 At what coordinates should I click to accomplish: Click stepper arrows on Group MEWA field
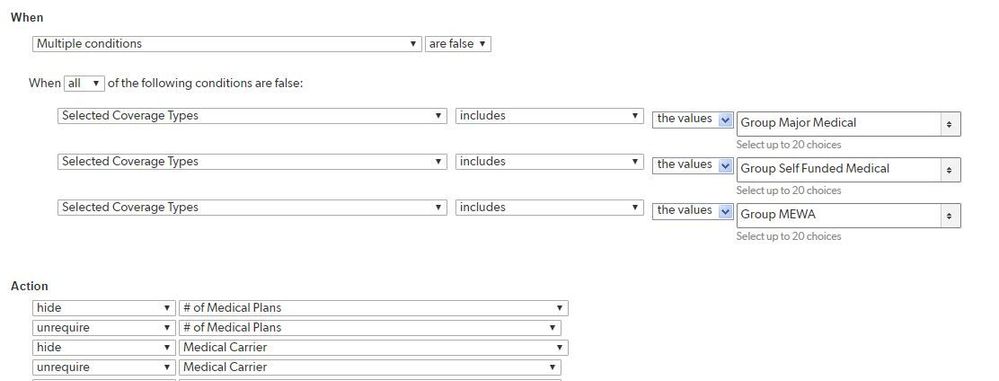(949, 216)
